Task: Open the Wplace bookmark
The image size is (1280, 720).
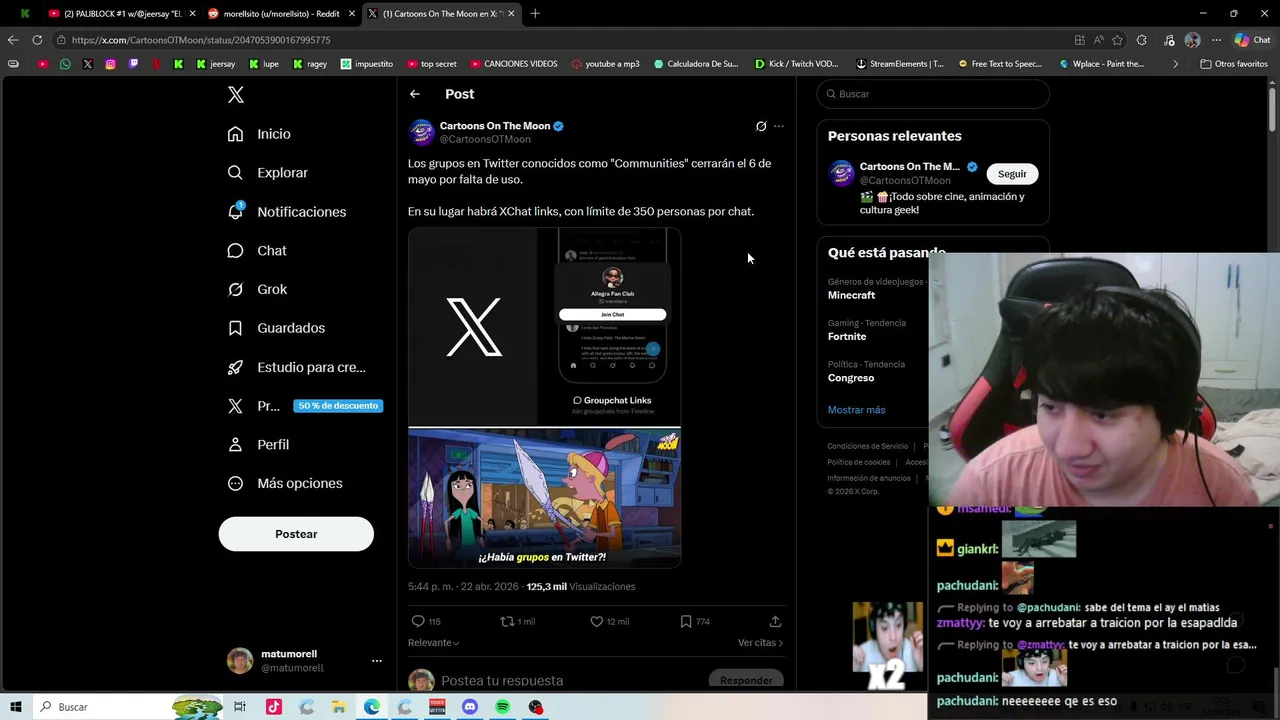Action: [1101, 64]
